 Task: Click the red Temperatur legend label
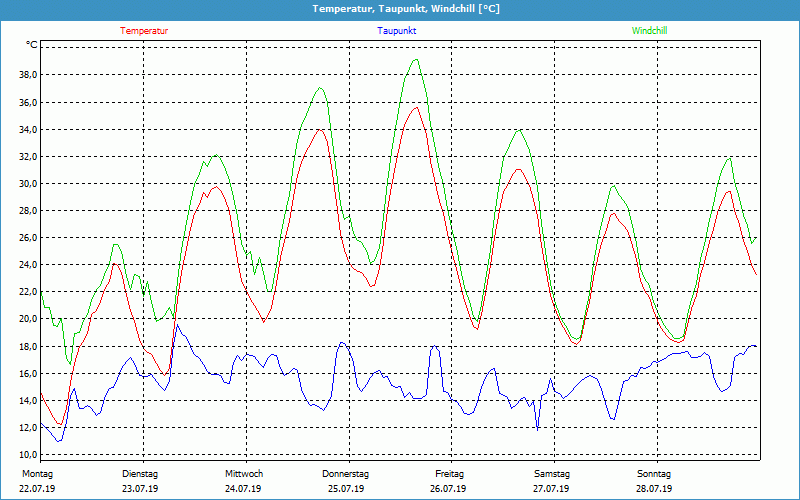pyautogui.click(x=144, y=31)
